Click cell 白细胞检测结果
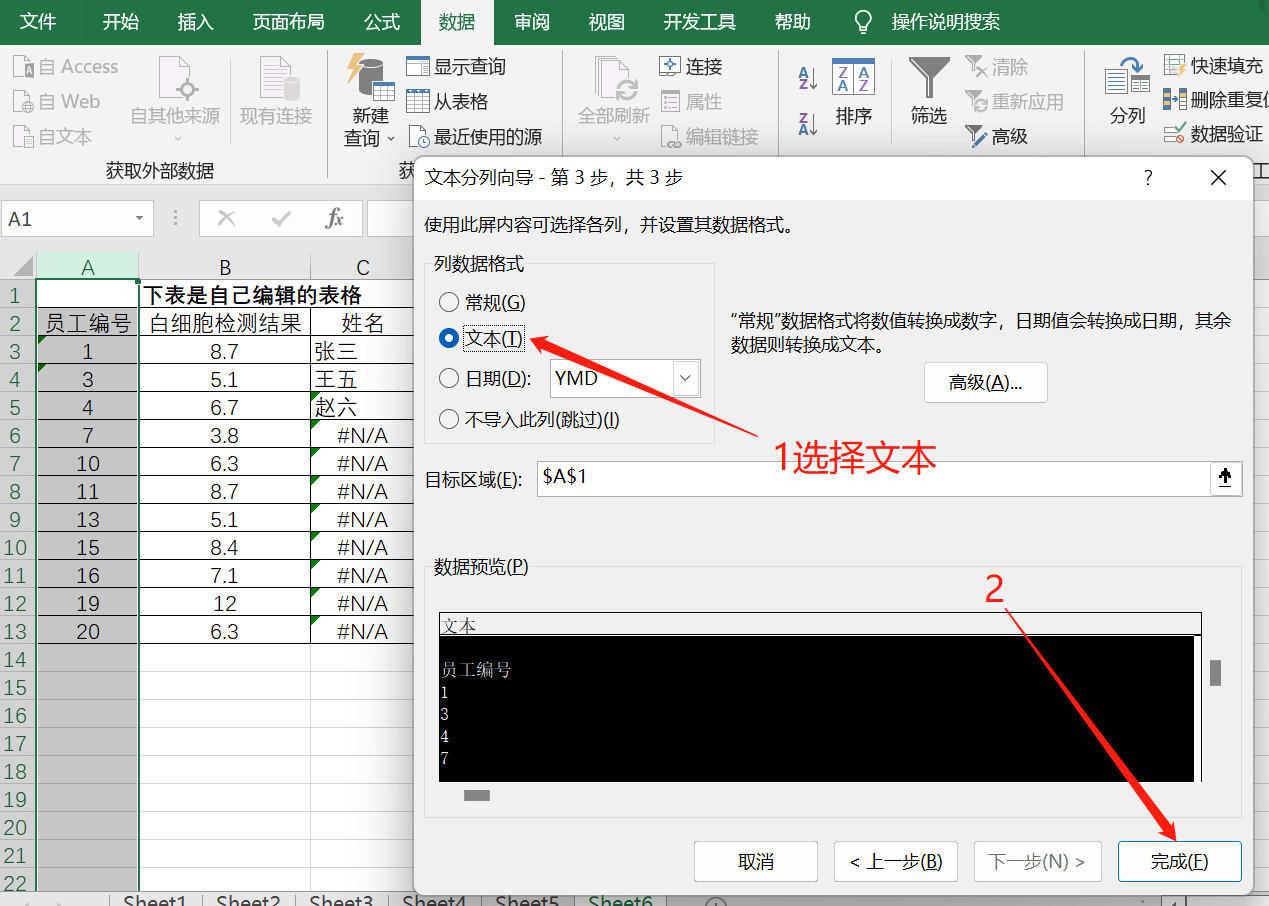1269x906 pixels. [x=225, y=323]
